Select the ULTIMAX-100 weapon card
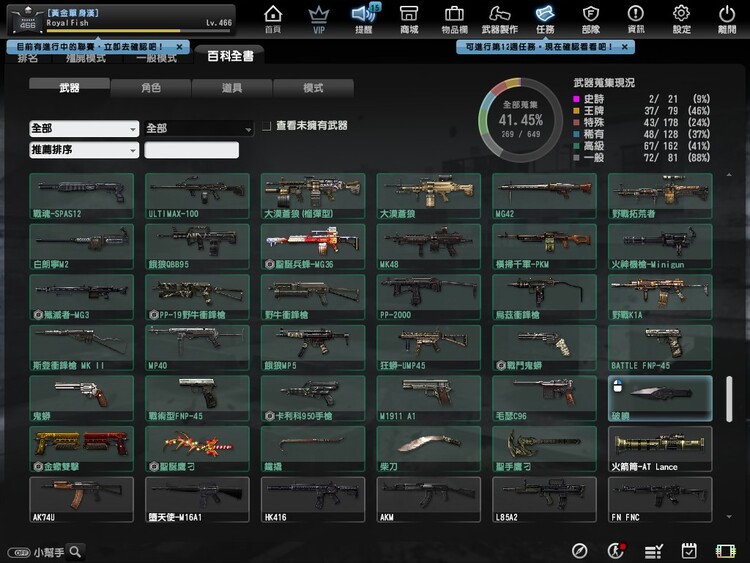Screen dimensions: 750x563 pos(197,196)
